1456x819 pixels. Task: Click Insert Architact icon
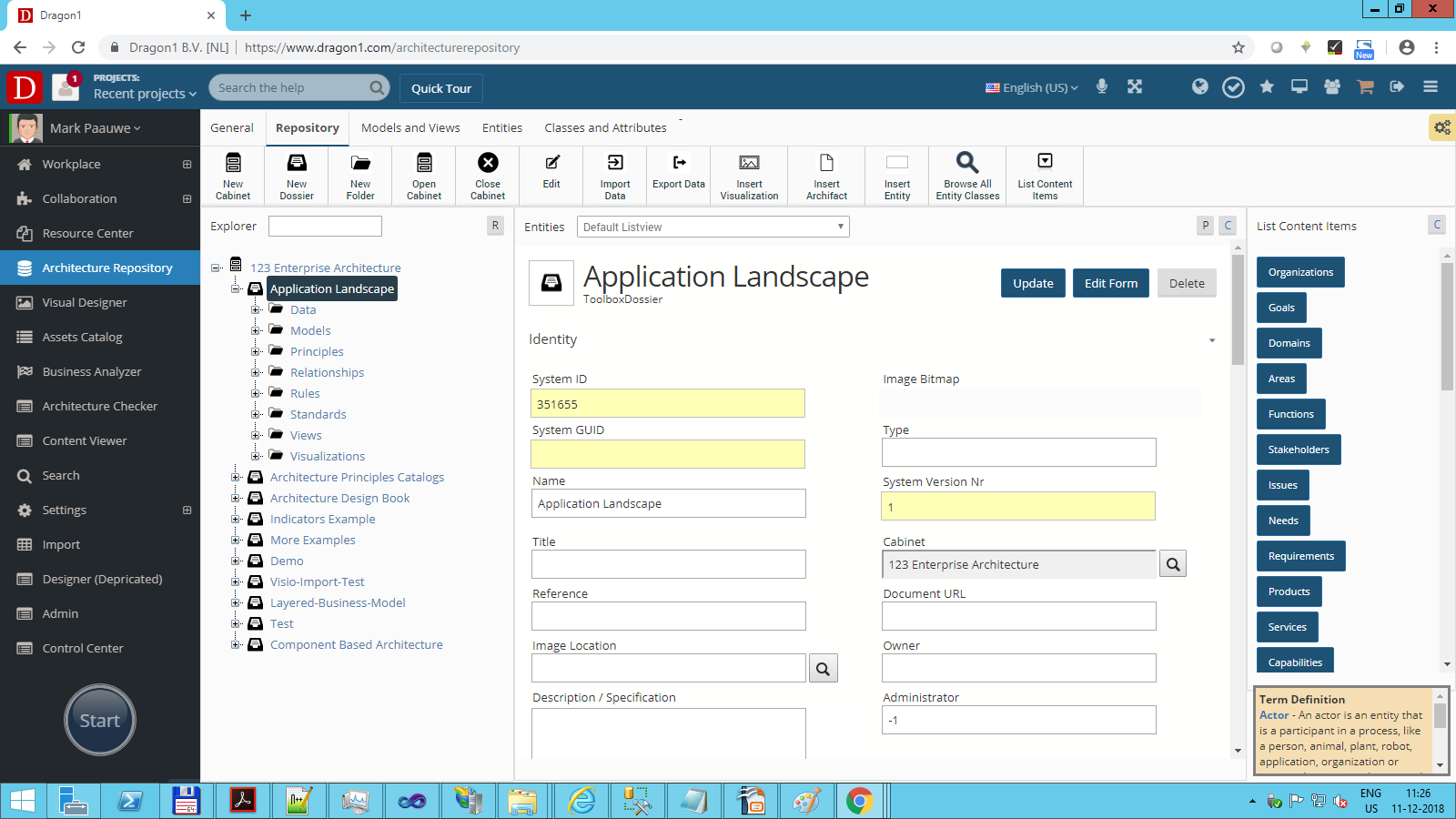tap(826, 162)
